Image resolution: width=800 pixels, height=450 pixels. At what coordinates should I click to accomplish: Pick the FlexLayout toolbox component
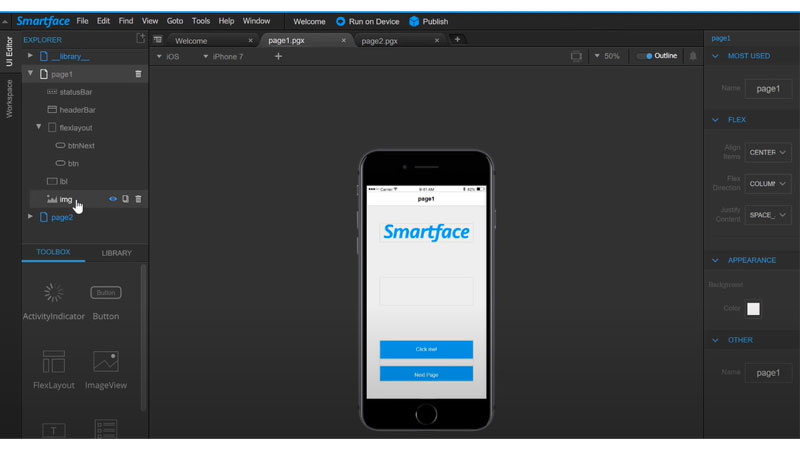pyautogui.click(x=54, y=370)
